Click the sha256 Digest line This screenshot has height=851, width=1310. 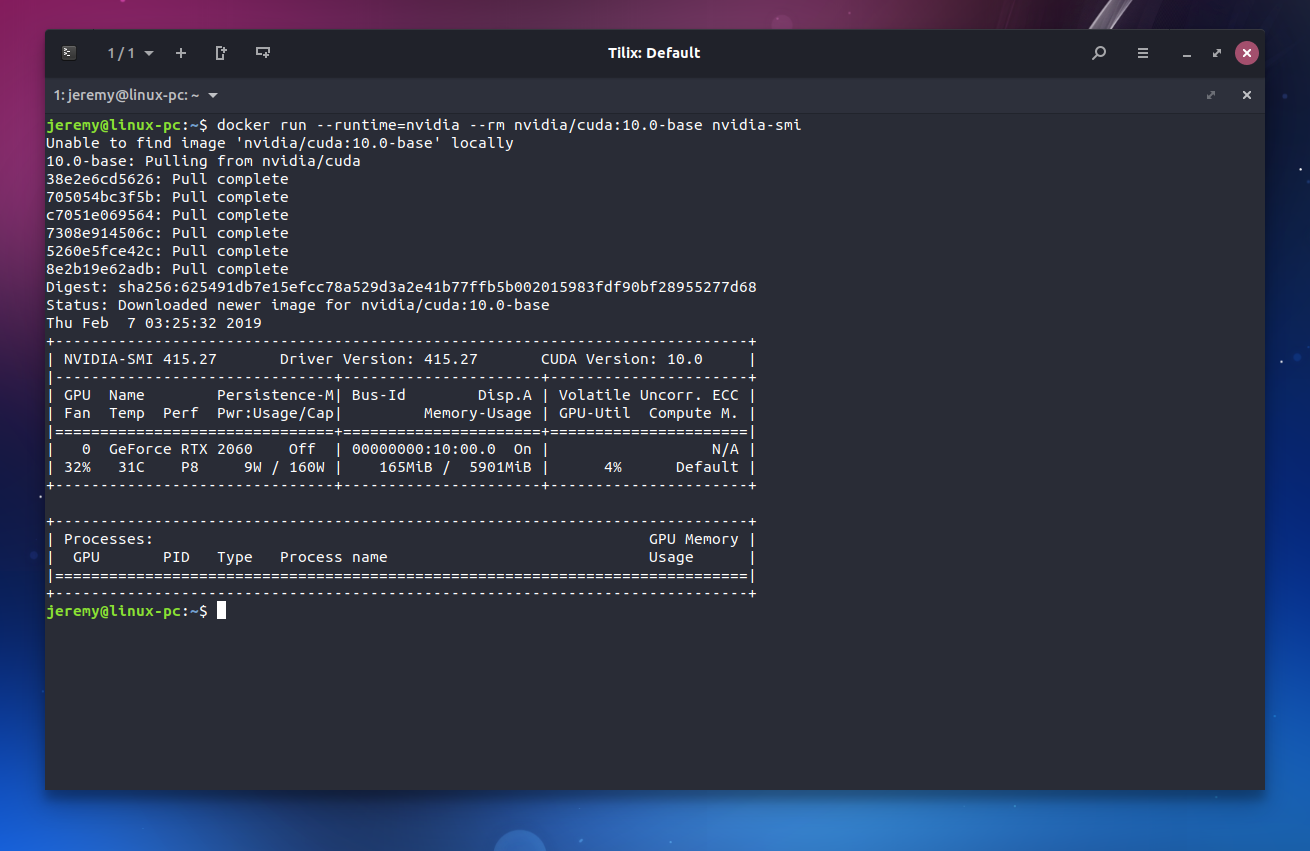pyautogui.click(x=401, y=287)
